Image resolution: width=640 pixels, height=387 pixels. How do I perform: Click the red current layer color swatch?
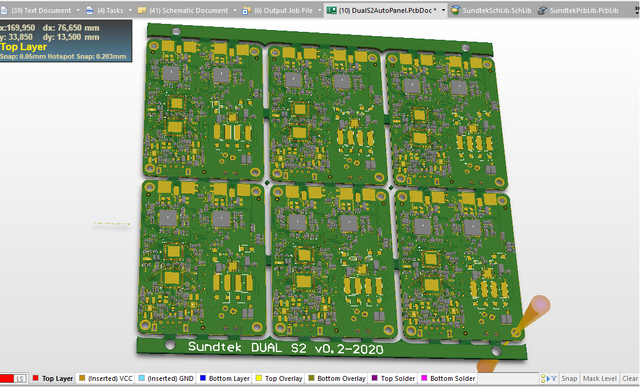[7, 378]
